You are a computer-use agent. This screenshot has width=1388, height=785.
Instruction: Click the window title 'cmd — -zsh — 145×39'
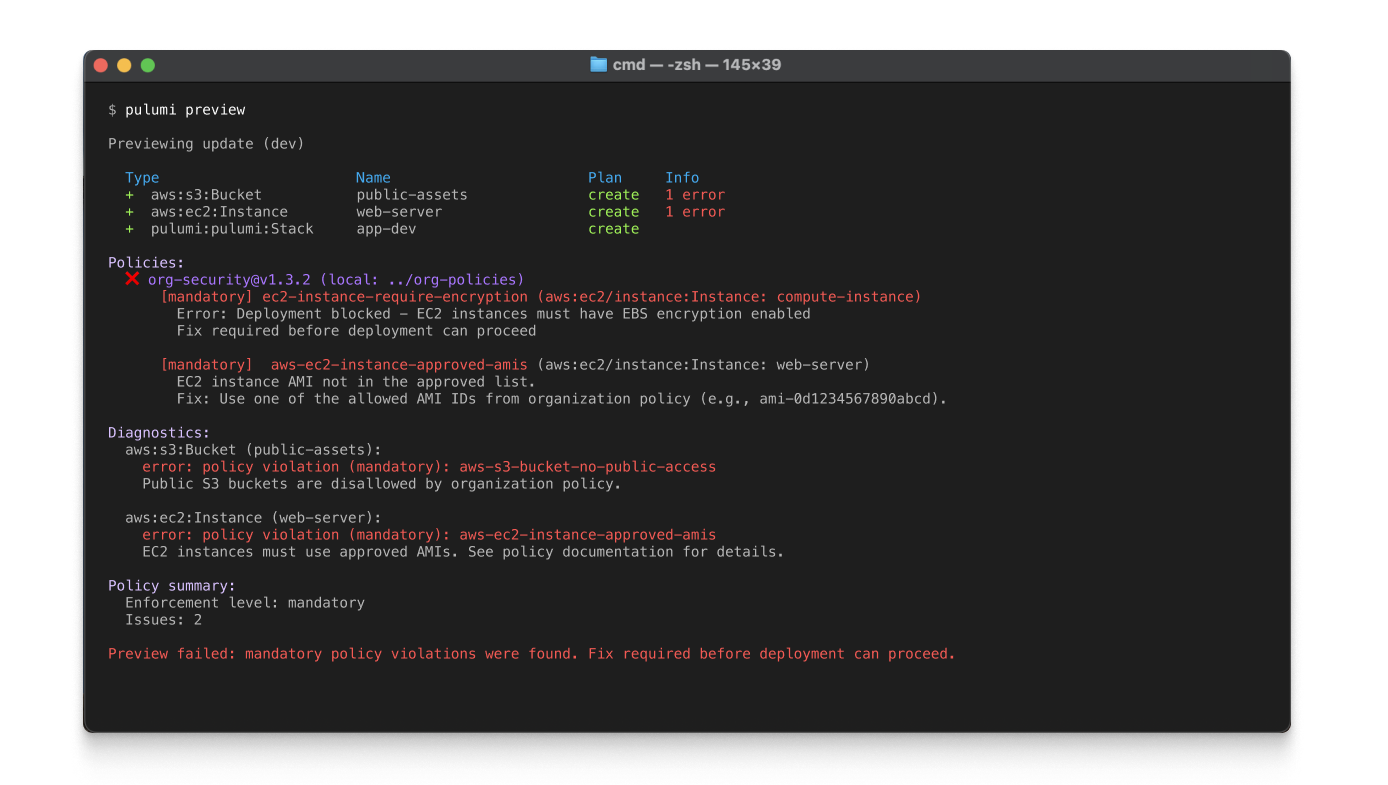click(696, 65)
